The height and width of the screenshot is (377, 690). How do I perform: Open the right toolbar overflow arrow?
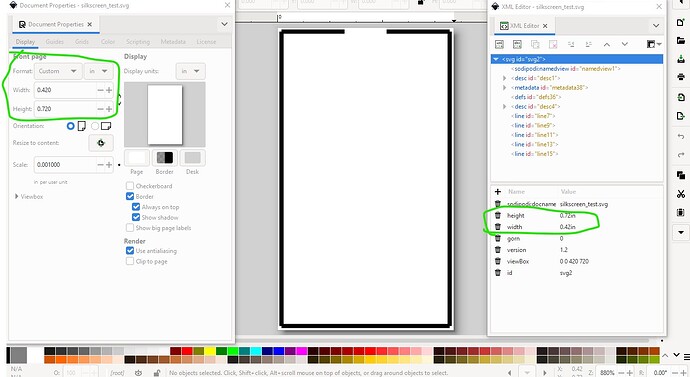(x=681, y=232)
